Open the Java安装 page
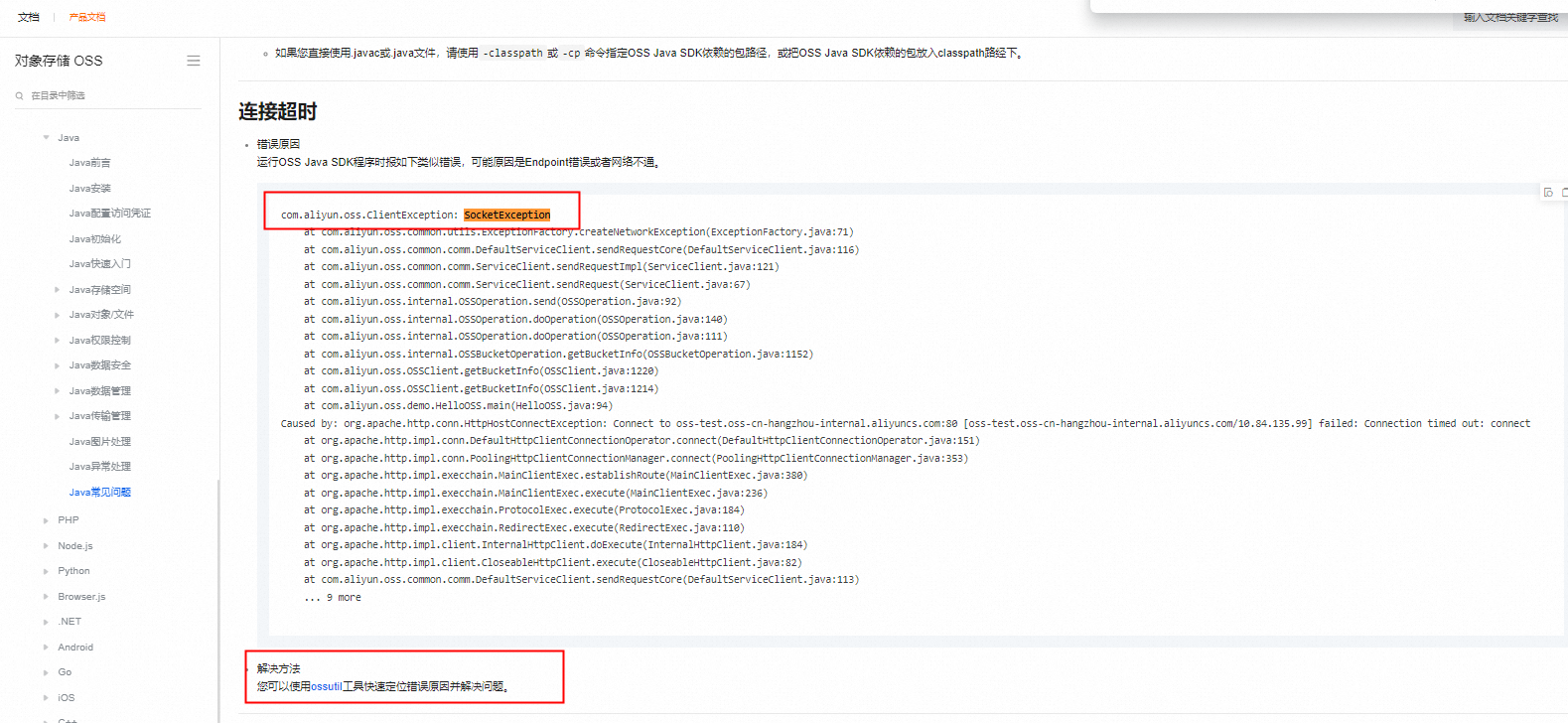The image size is (1568, 723). pyautogui.click(x=90, y=189)
